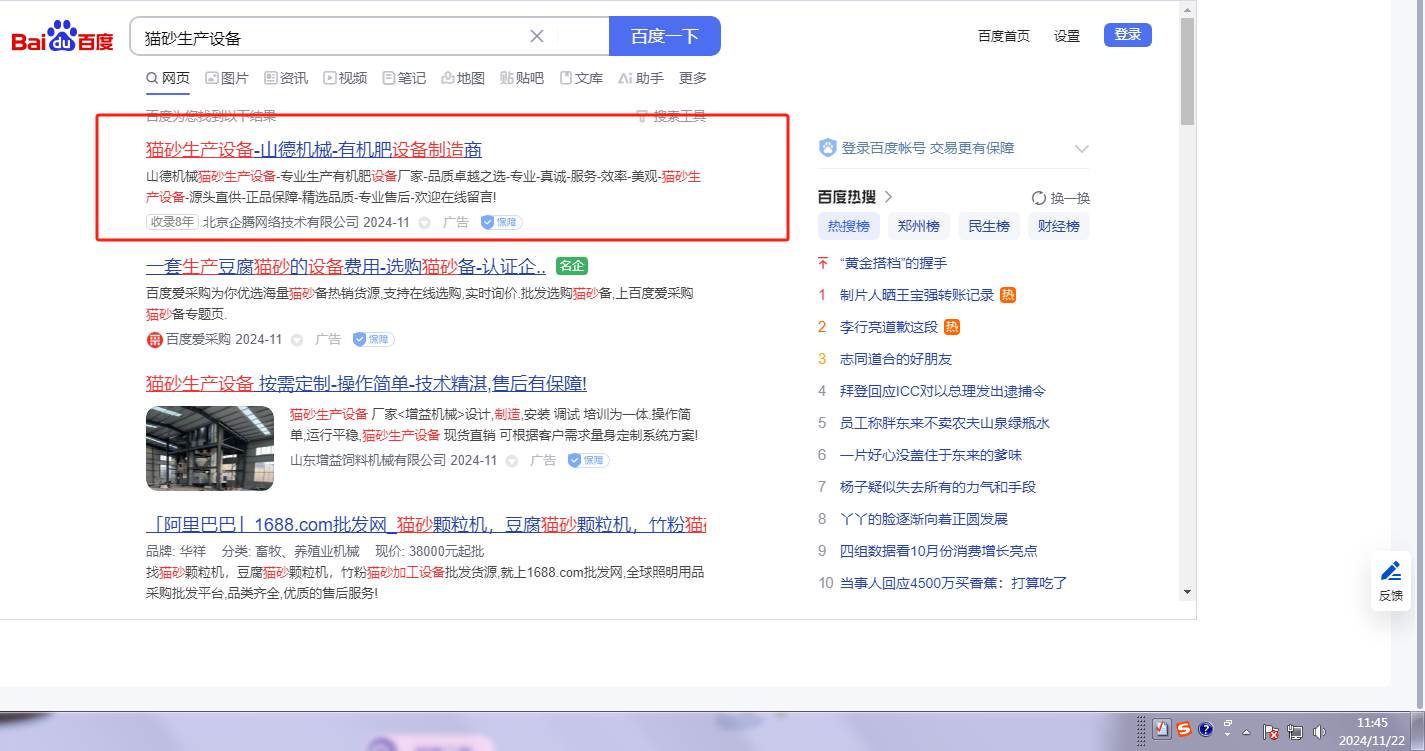Click the Baidu logo

(x=62, y=38)
